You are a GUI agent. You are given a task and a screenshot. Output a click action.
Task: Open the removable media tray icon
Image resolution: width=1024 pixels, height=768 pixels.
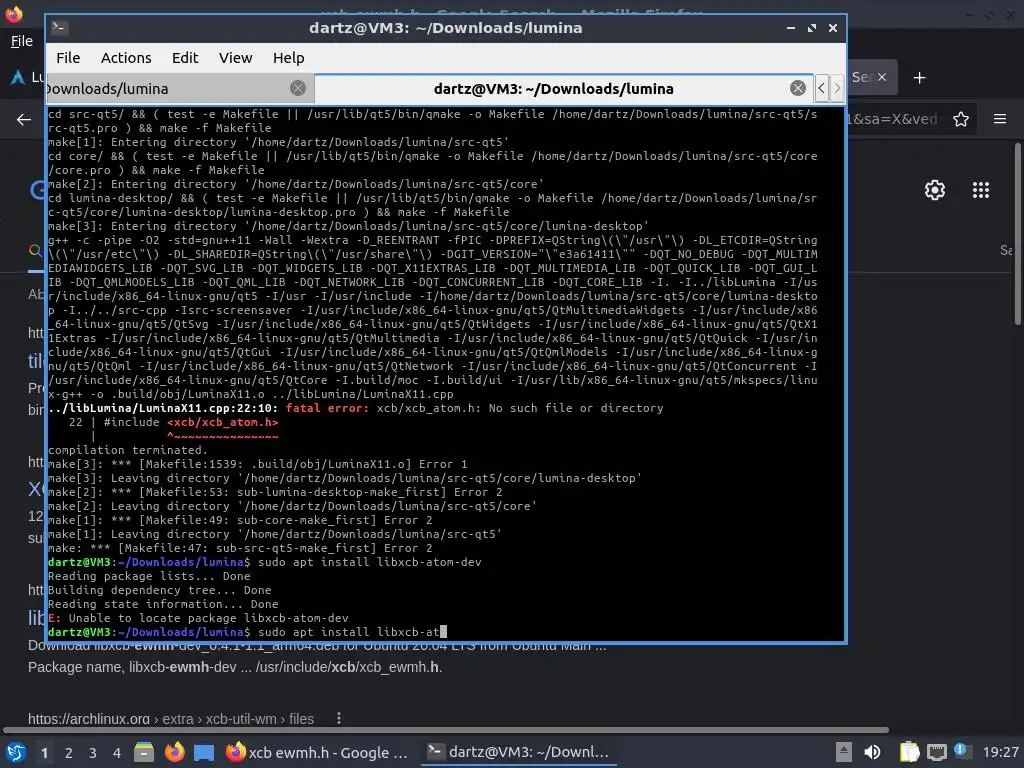pyautogui.click(x=844, y=752)
